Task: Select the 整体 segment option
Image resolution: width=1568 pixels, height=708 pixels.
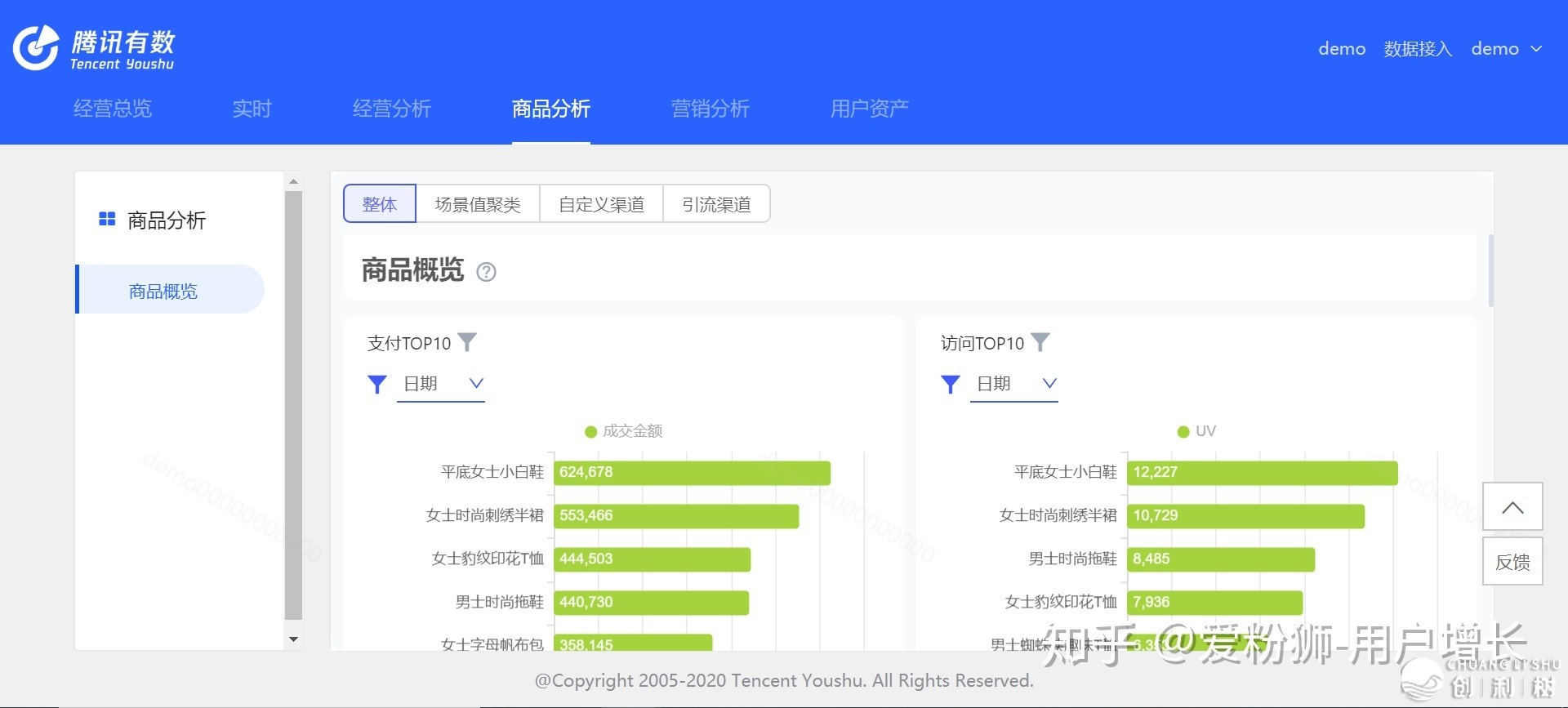Action: pos(380,204)
